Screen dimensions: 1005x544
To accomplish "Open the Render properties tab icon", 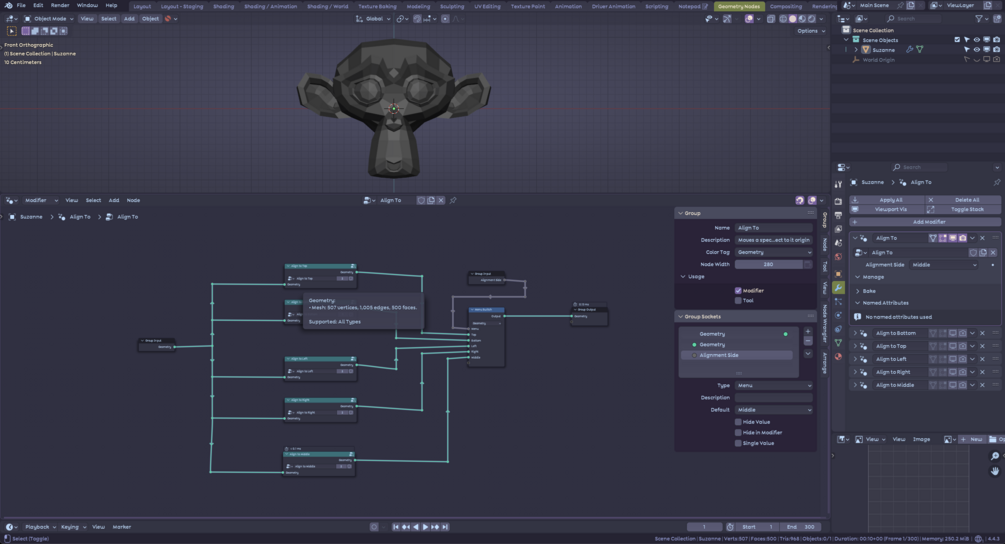I will point(838,201).
